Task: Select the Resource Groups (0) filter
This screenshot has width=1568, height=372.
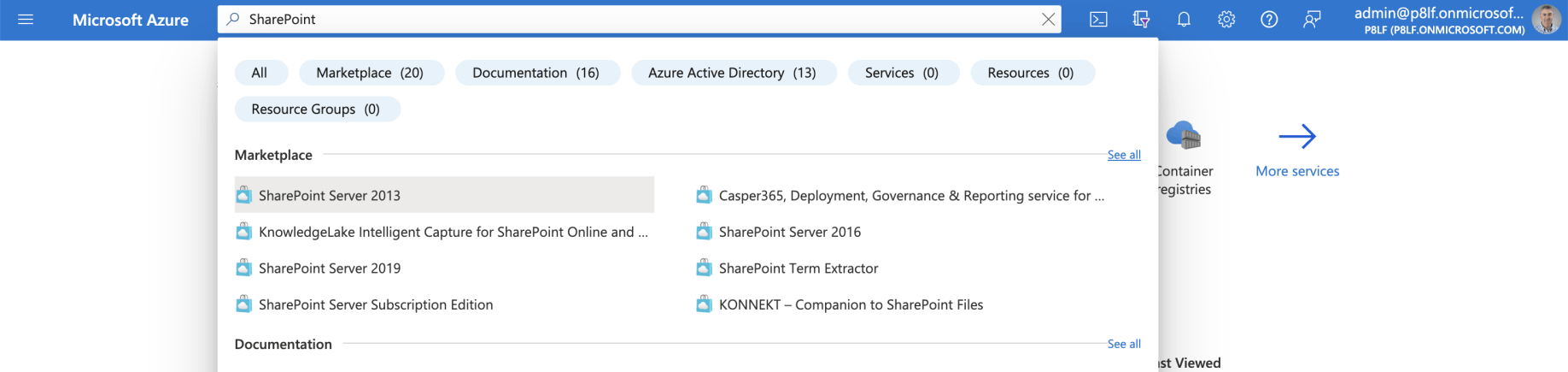Action: 316,109
